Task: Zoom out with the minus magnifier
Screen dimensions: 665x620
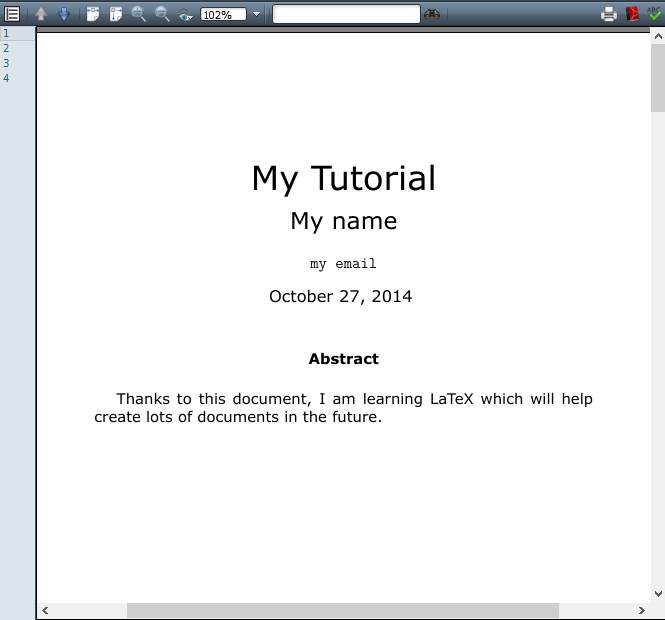Action: (162, 14)
